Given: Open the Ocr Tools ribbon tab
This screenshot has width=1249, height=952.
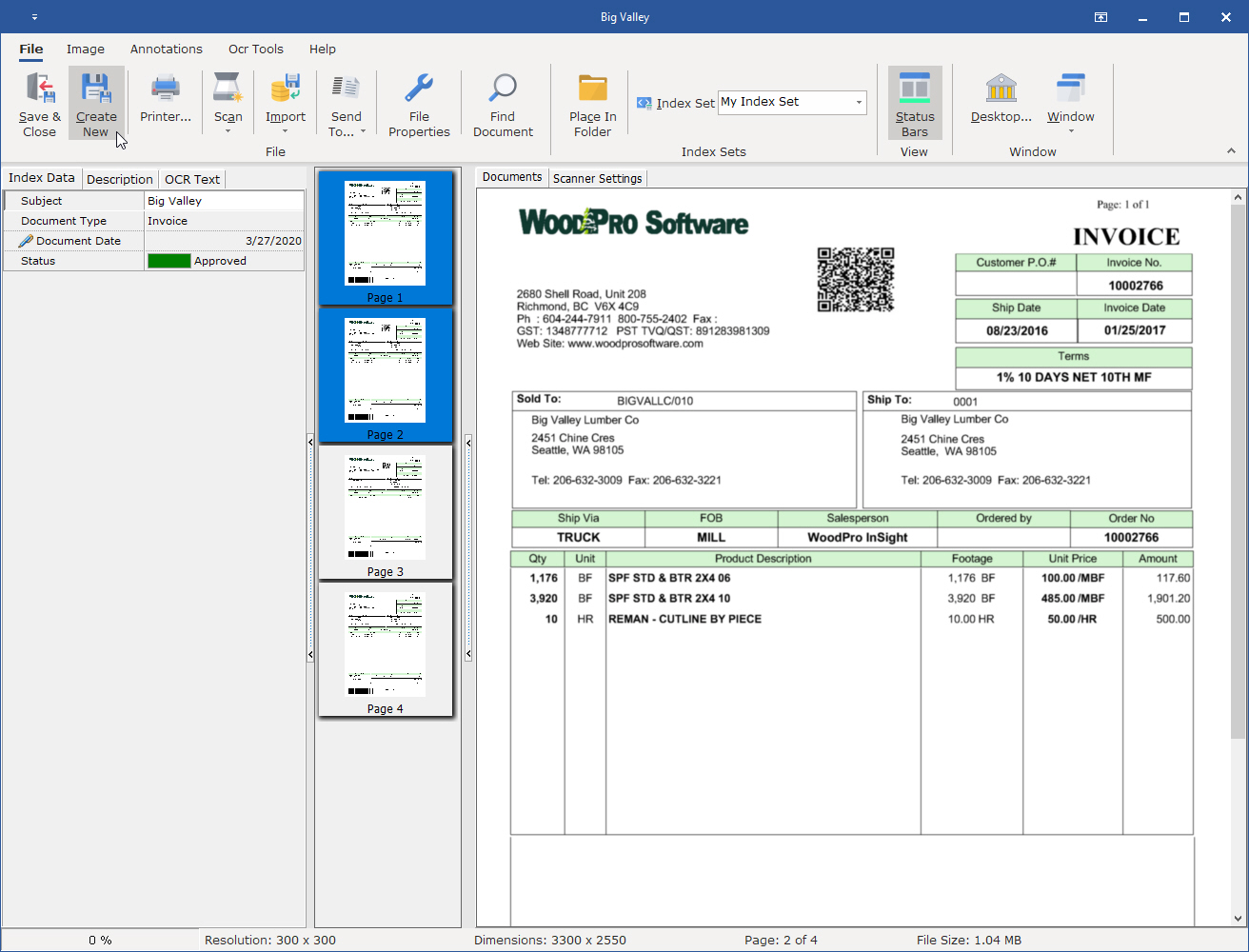Looking at the screenshot, I should (x=256, y=50).
